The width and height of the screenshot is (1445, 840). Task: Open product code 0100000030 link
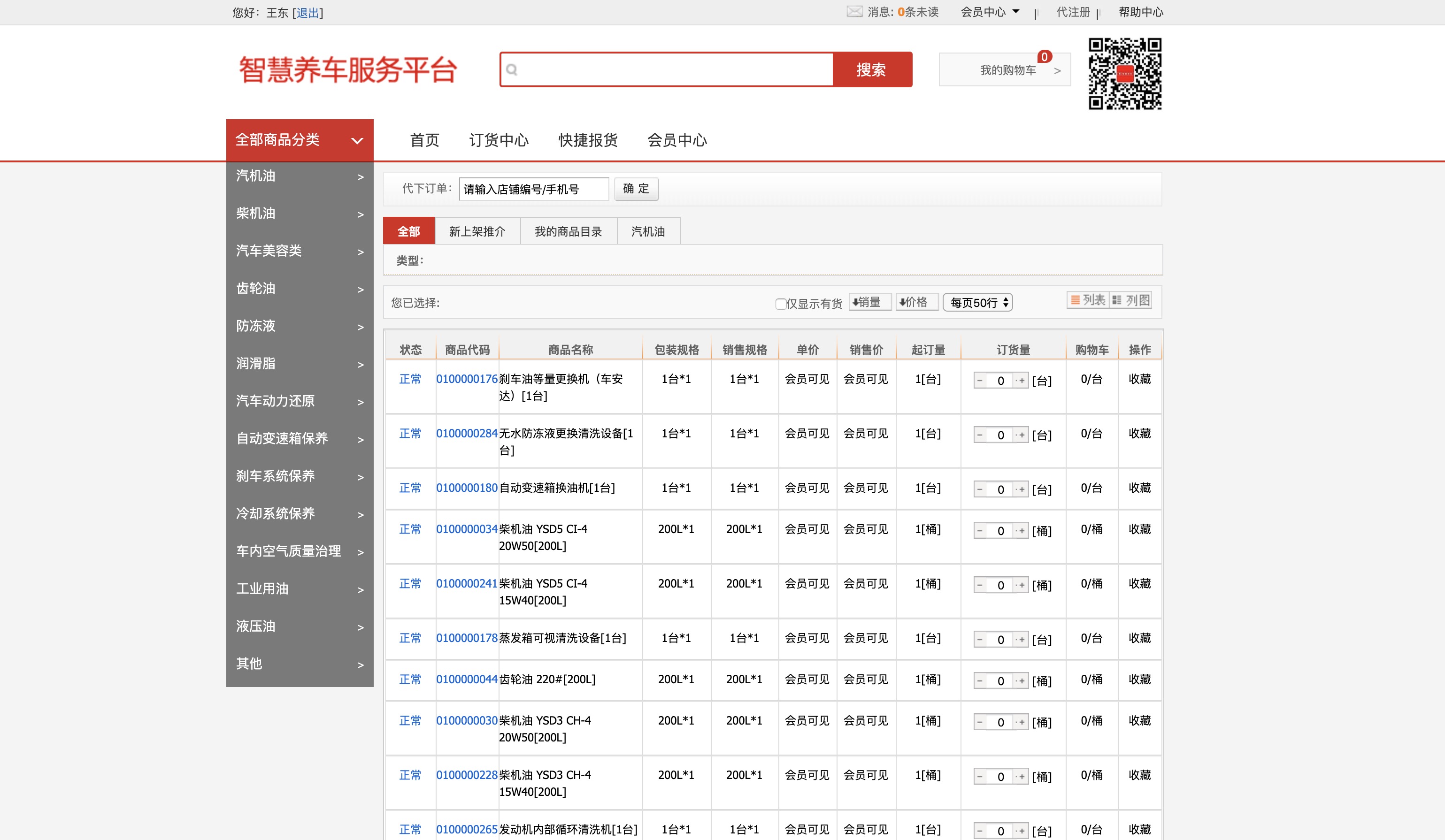(x=467, y=721)
